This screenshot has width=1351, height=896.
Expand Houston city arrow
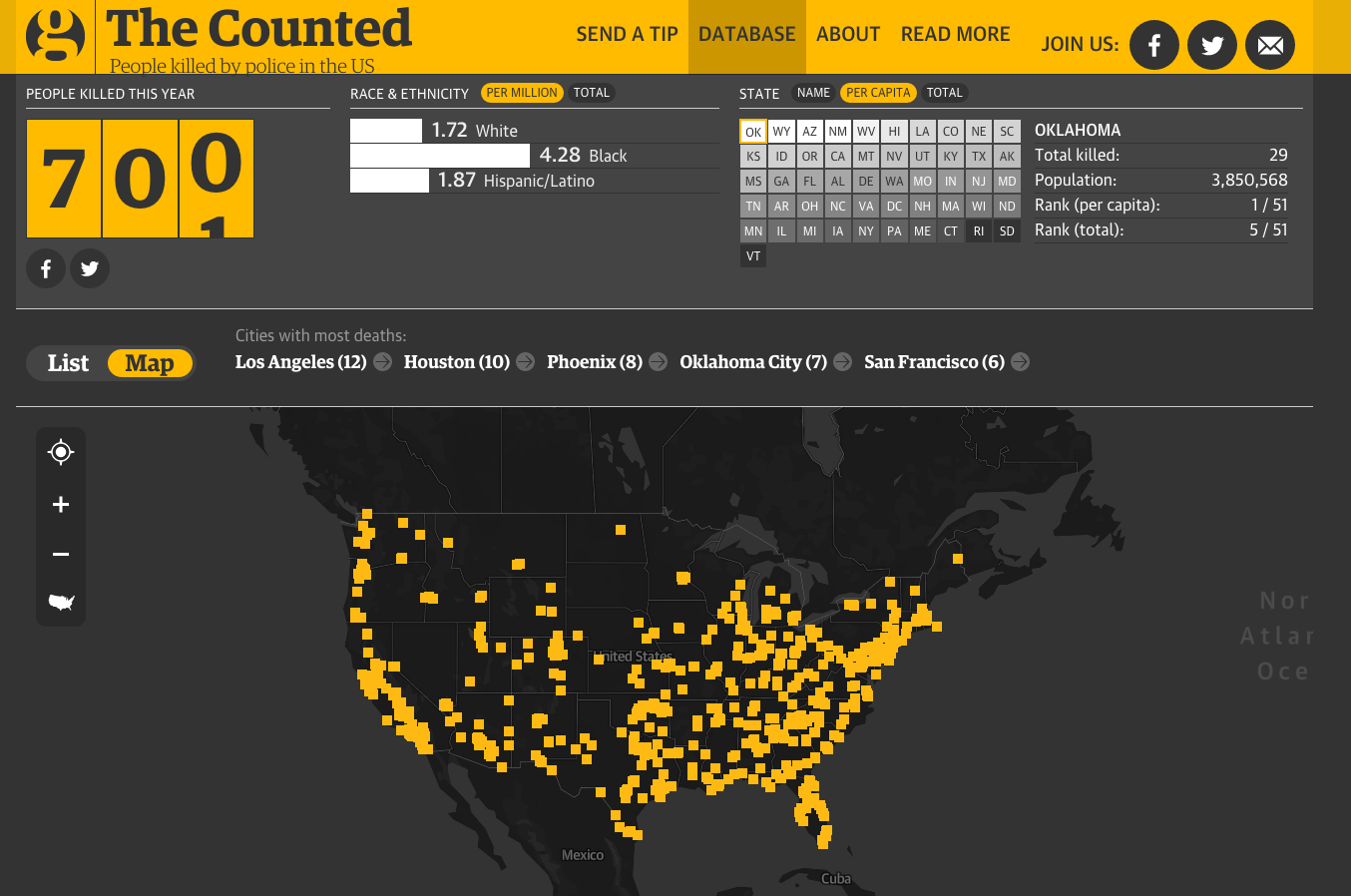[526, 362]
